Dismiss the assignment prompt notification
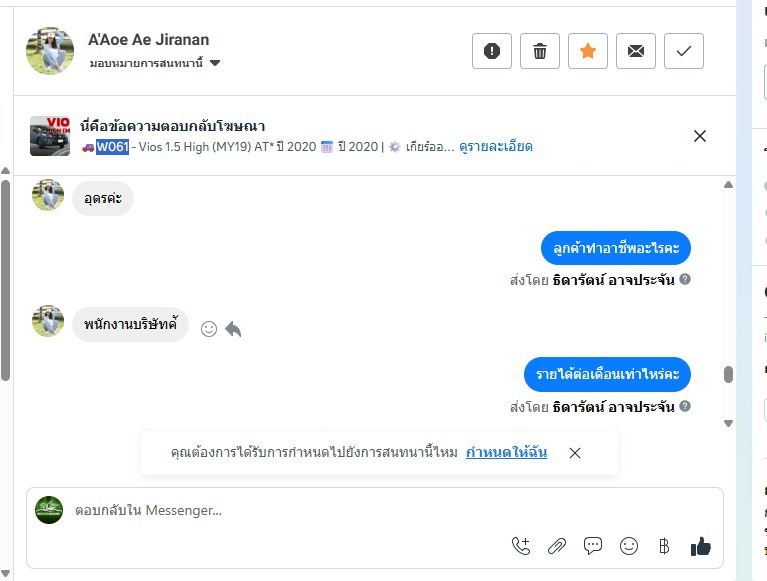Image resolution: width=767 pixels, height=581 pixels. pyautogui.click(x=575, y=453)
